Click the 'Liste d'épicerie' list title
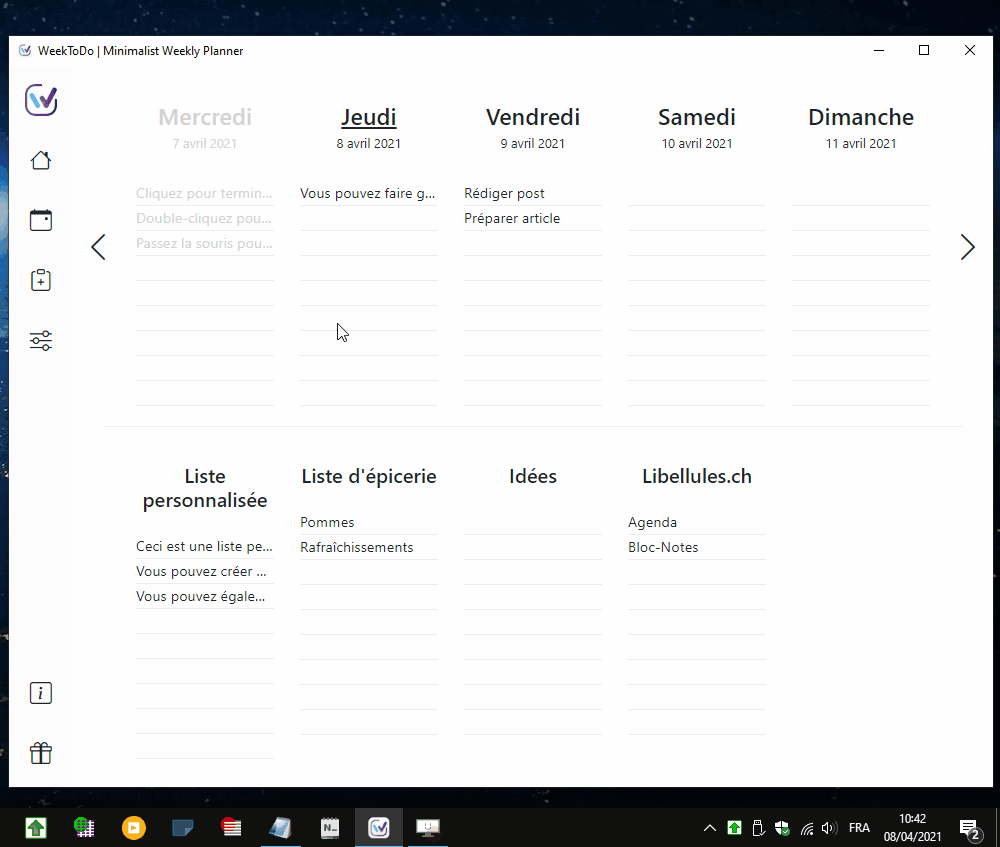This screenshot has width=1000, height=847. [369, 476]
